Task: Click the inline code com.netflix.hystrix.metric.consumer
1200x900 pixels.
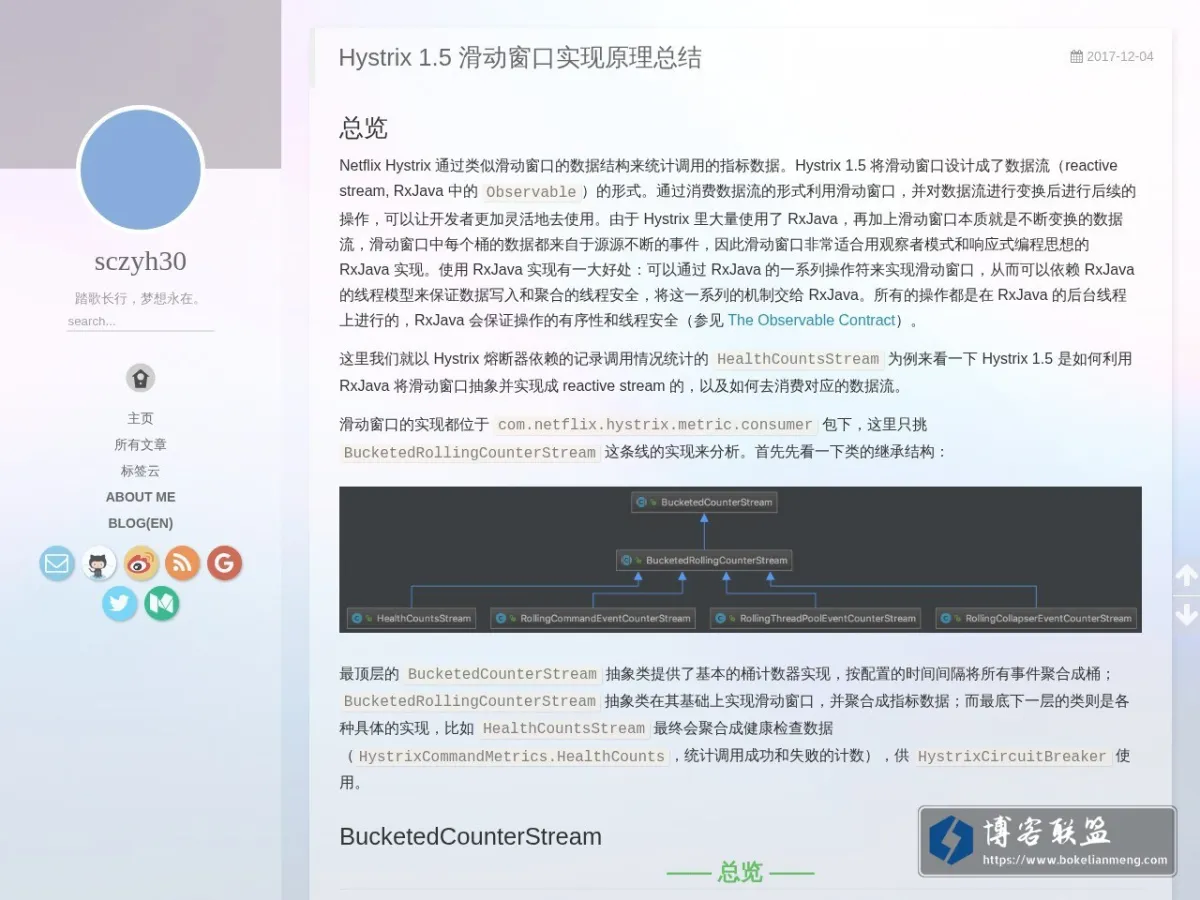Action: [655, 425]
